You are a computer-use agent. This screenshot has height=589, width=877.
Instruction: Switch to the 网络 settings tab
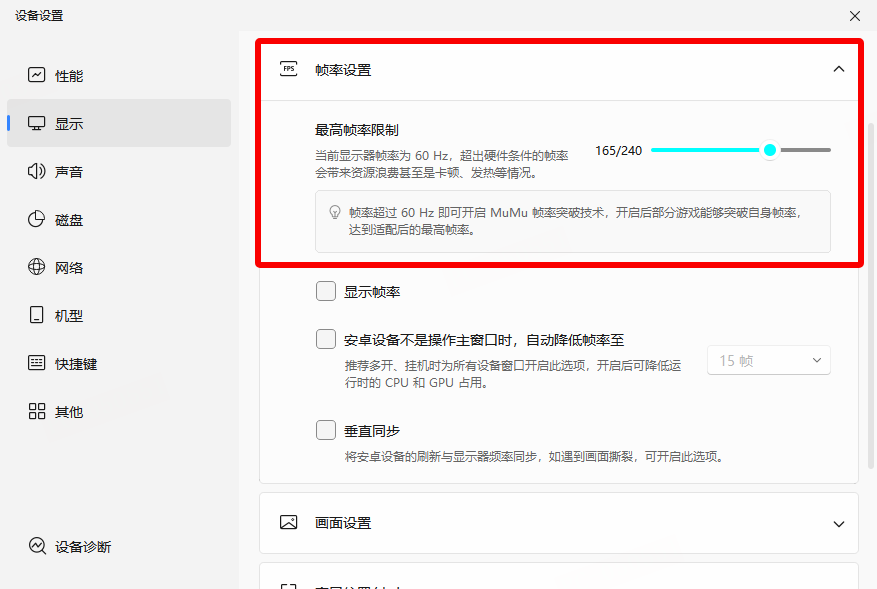point(69,267)
